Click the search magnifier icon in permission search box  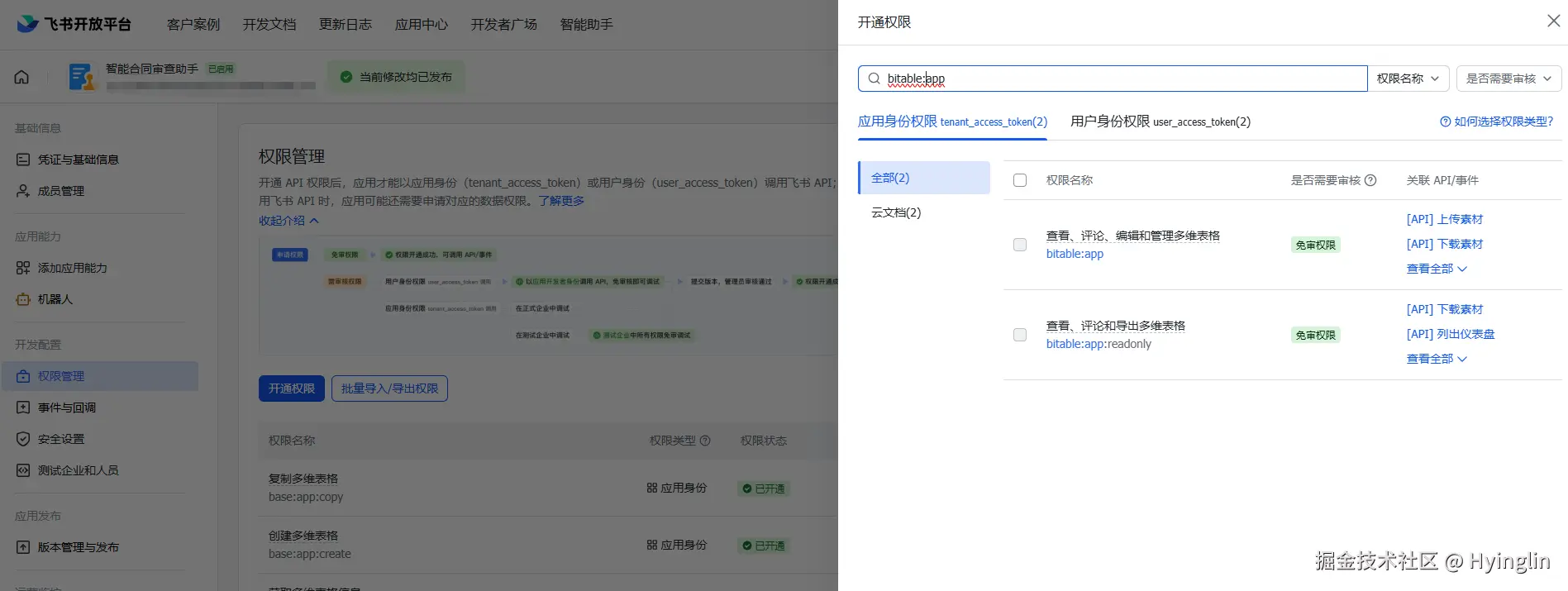click(x=874, y=79)
